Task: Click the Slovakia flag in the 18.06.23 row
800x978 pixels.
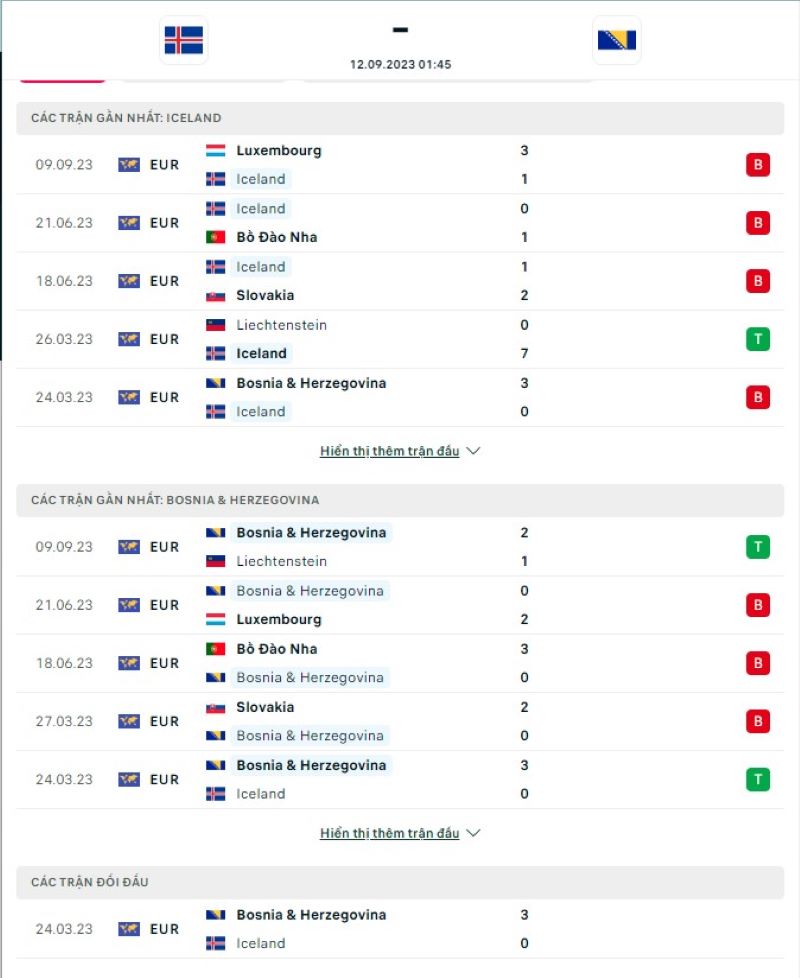Action: pos(216,296)
